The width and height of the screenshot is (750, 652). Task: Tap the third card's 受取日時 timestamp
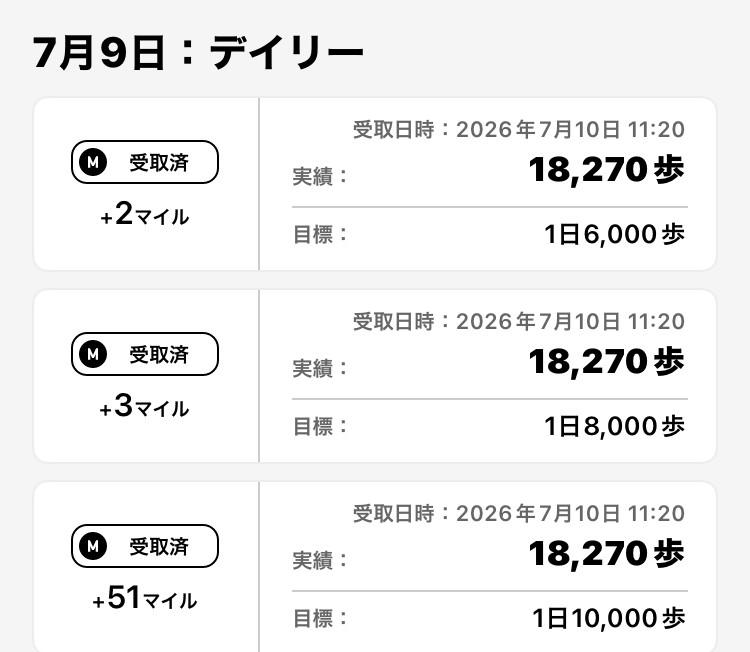click(x=519, y=513)
